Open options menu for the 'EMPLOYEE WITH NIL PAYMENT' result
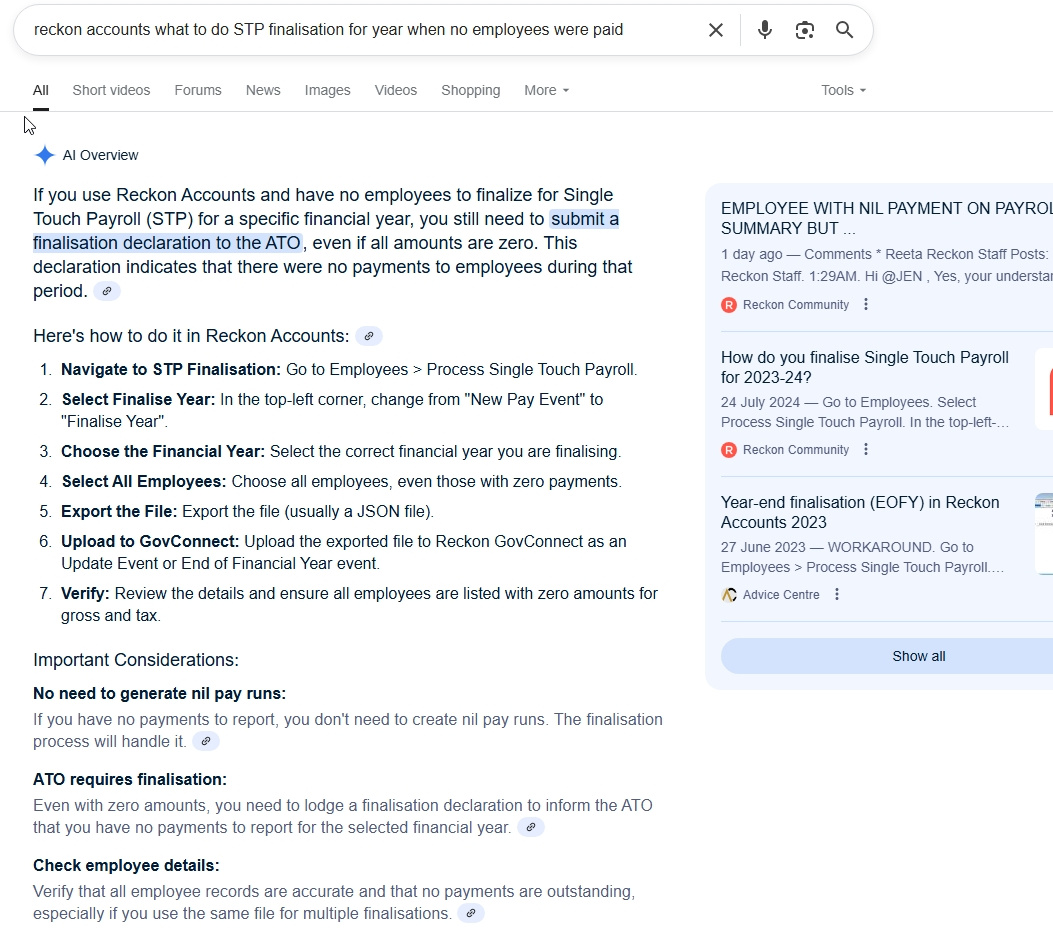Screen dimensions: 1053x932 pyautogui.click(x=866, y=305)
